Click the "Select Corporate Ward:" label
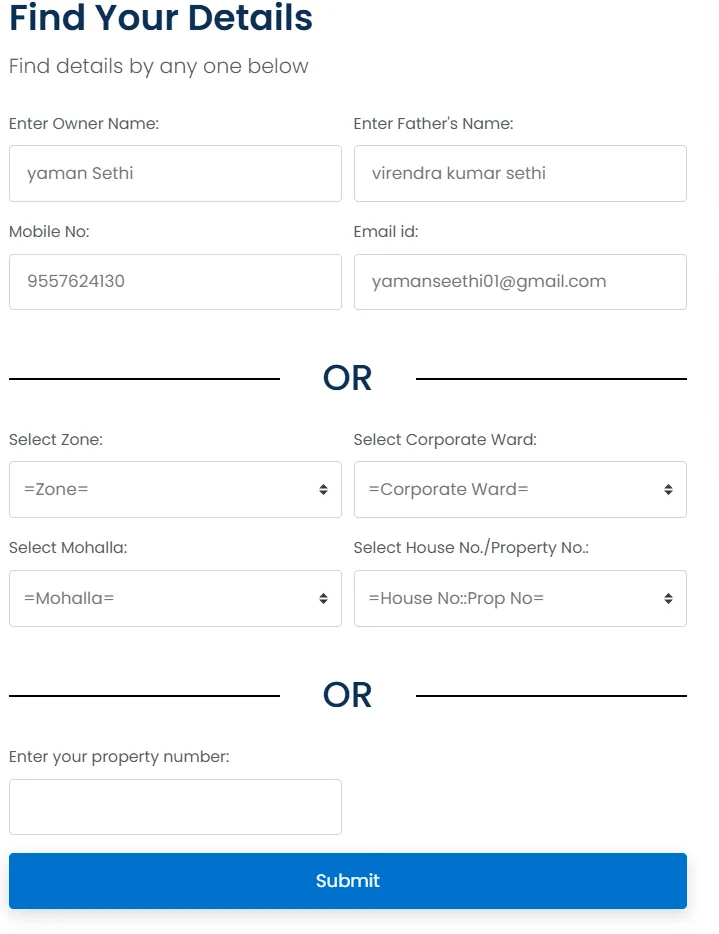 tap(445, 440)
